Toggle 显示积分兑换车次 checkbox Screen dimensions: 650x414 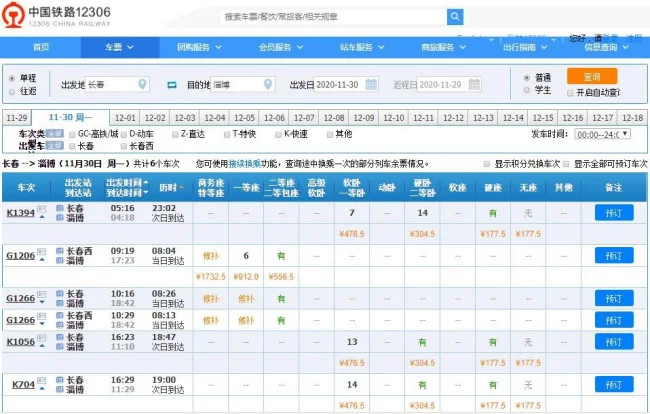[x=487, y=164]
